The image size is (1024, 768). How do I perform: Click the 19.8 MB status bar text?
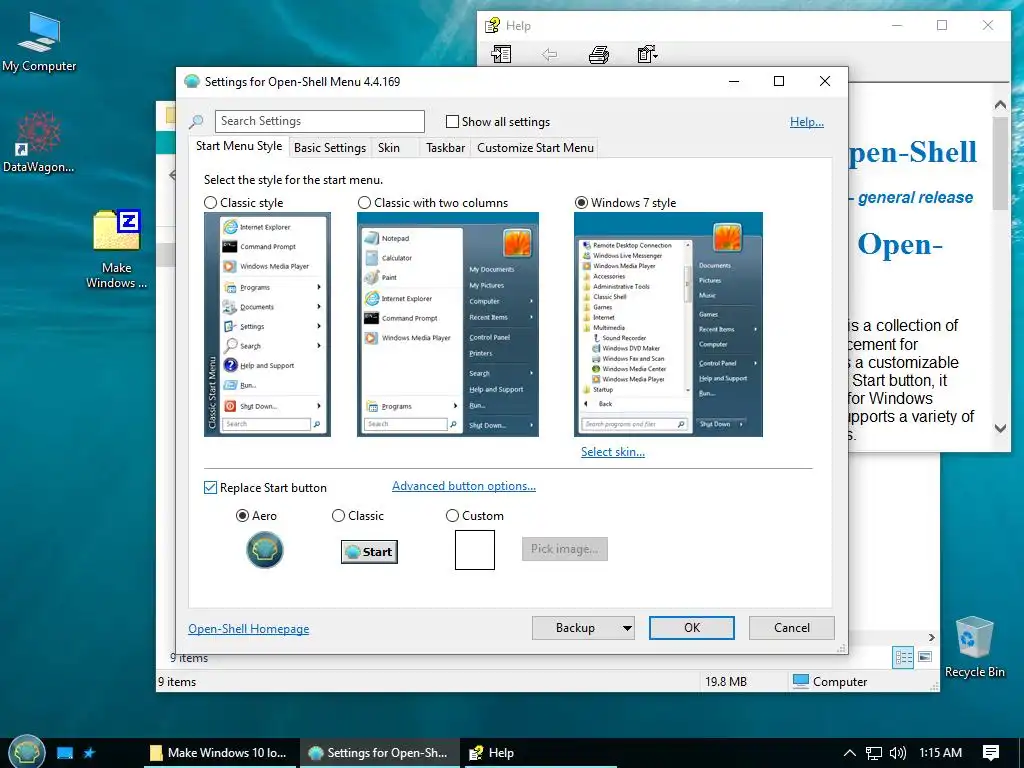726,681
